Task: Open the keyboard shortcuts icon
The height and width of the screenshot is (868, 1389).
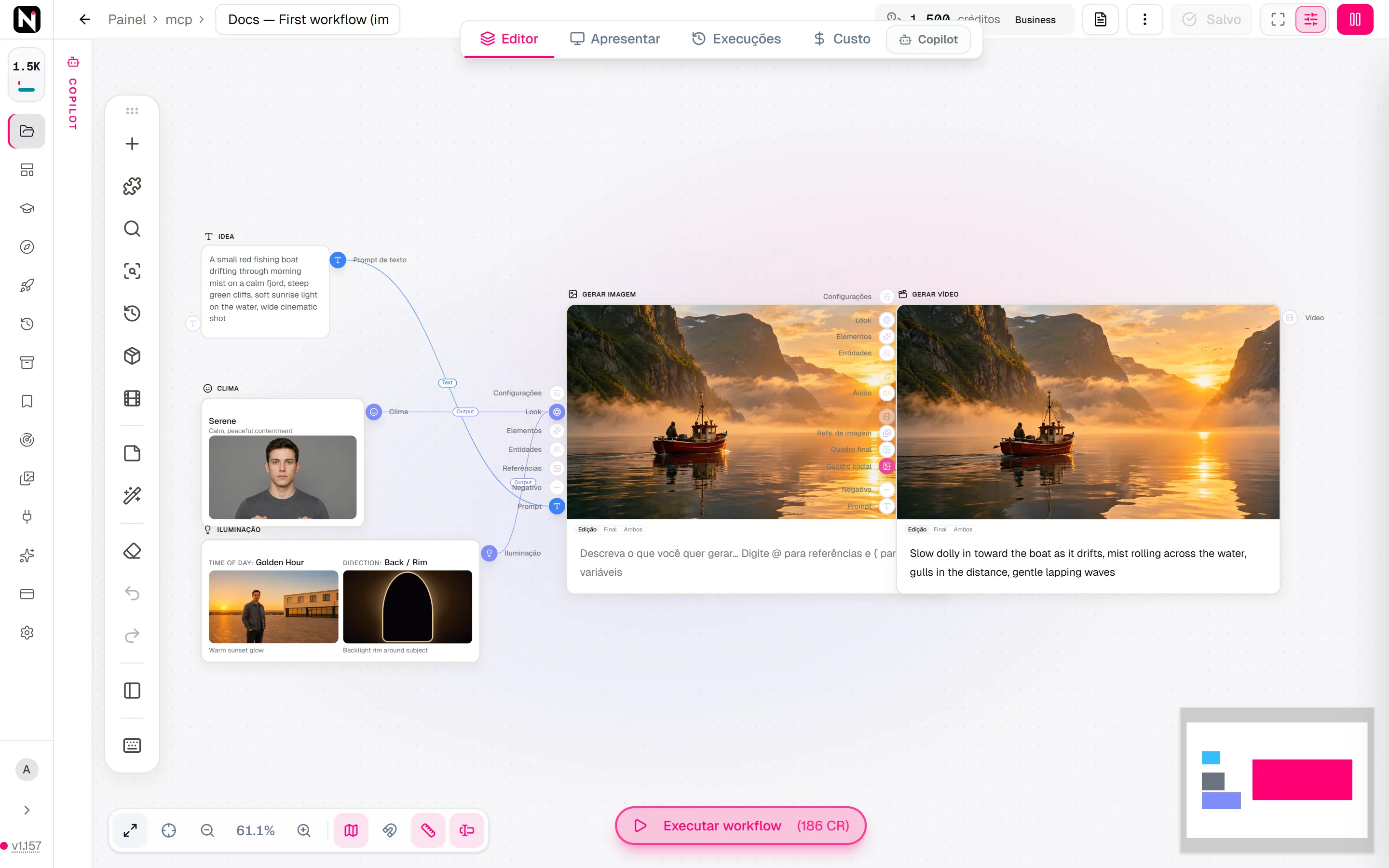Action: click(132, 745)
